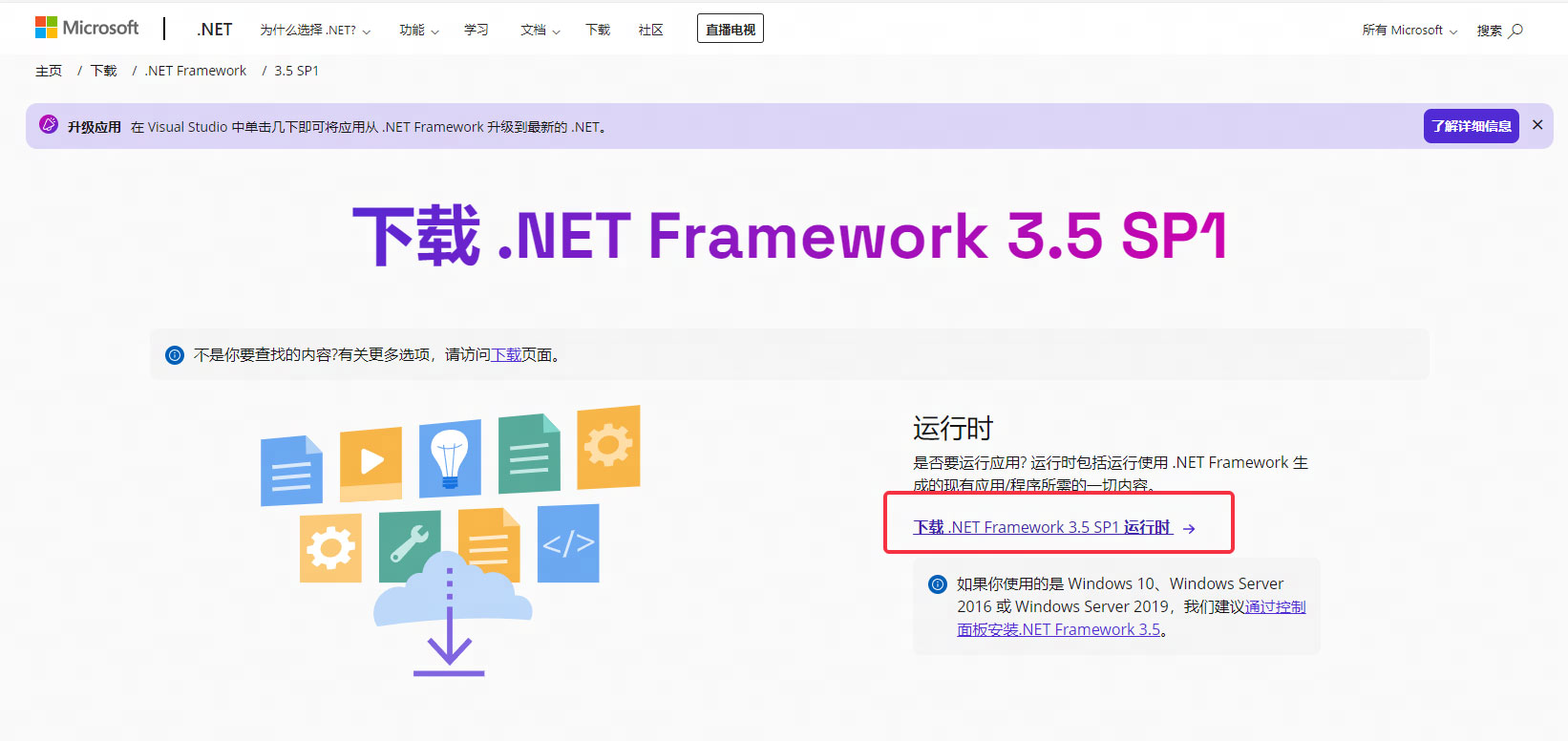Open the 社区 nav item
1568x741 pixels.
(x=651, y=31)
